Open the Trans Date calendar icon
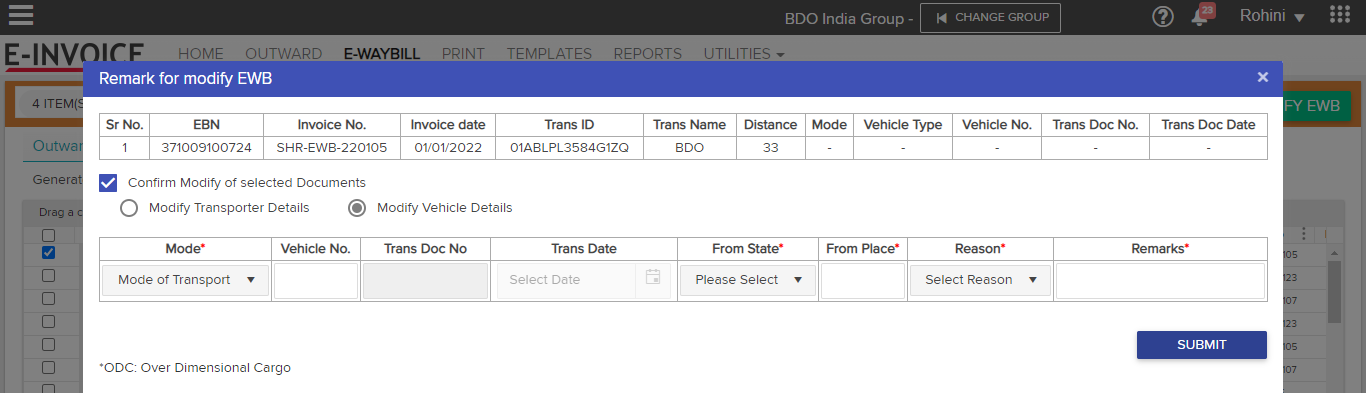Viewport: 1366px width, 393px height. pos(653,279)
